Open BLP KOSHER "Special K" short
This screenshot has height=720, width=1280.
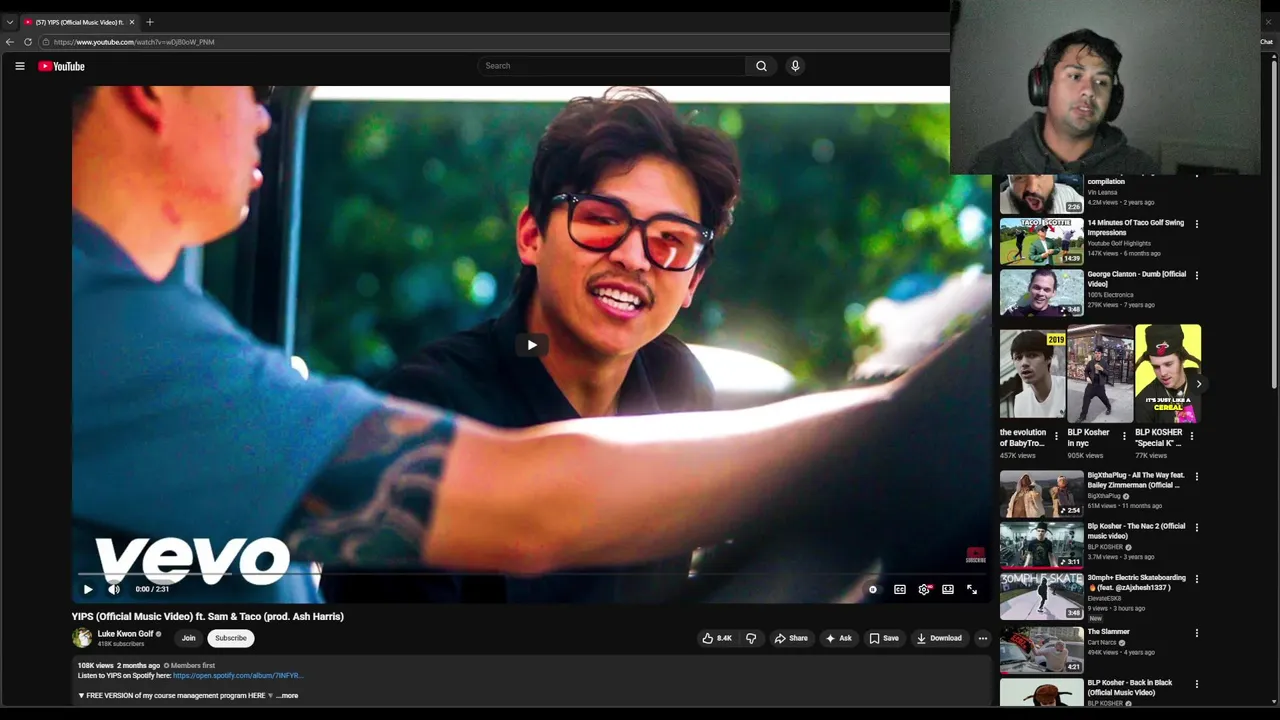[1167, 372]
